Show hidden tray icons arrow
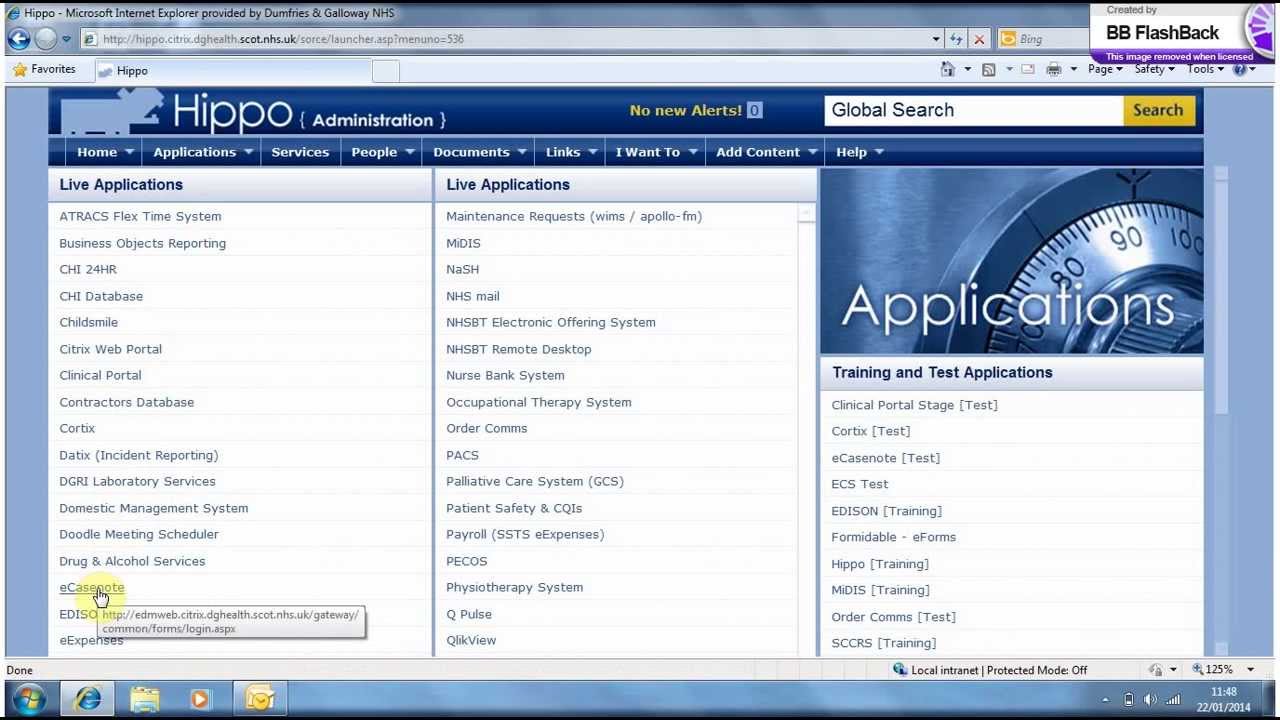This screenshot has width=1280, height=720. (x=1106, y=700)
